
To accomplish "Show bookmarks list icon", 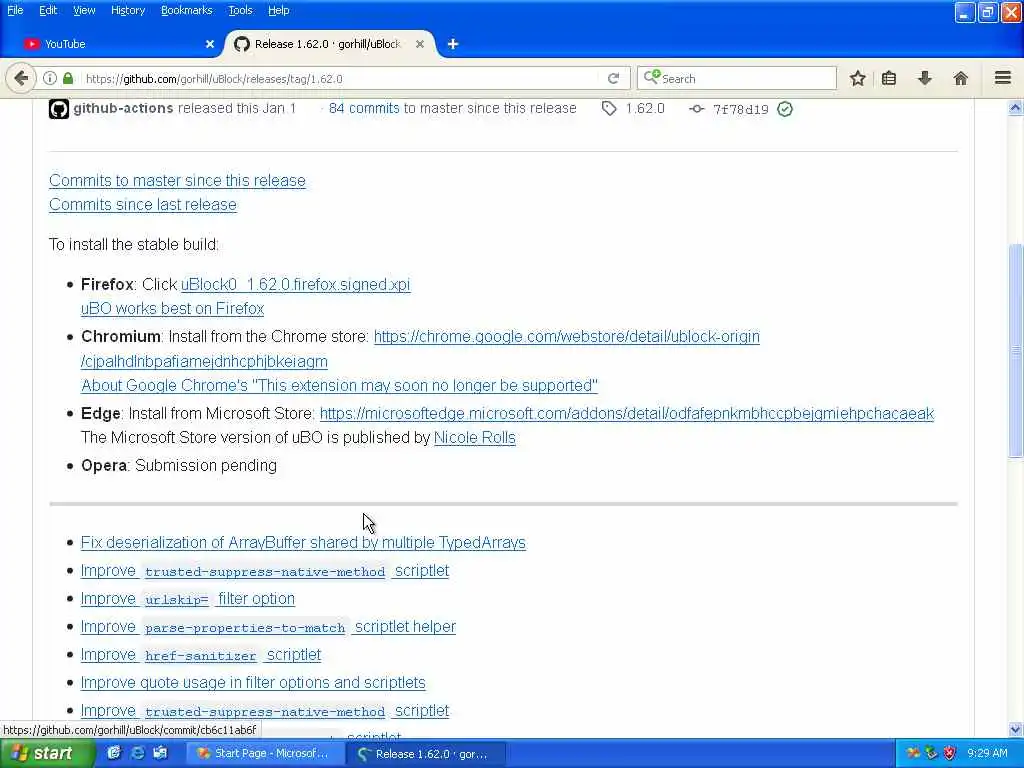I will coord(889,78).
